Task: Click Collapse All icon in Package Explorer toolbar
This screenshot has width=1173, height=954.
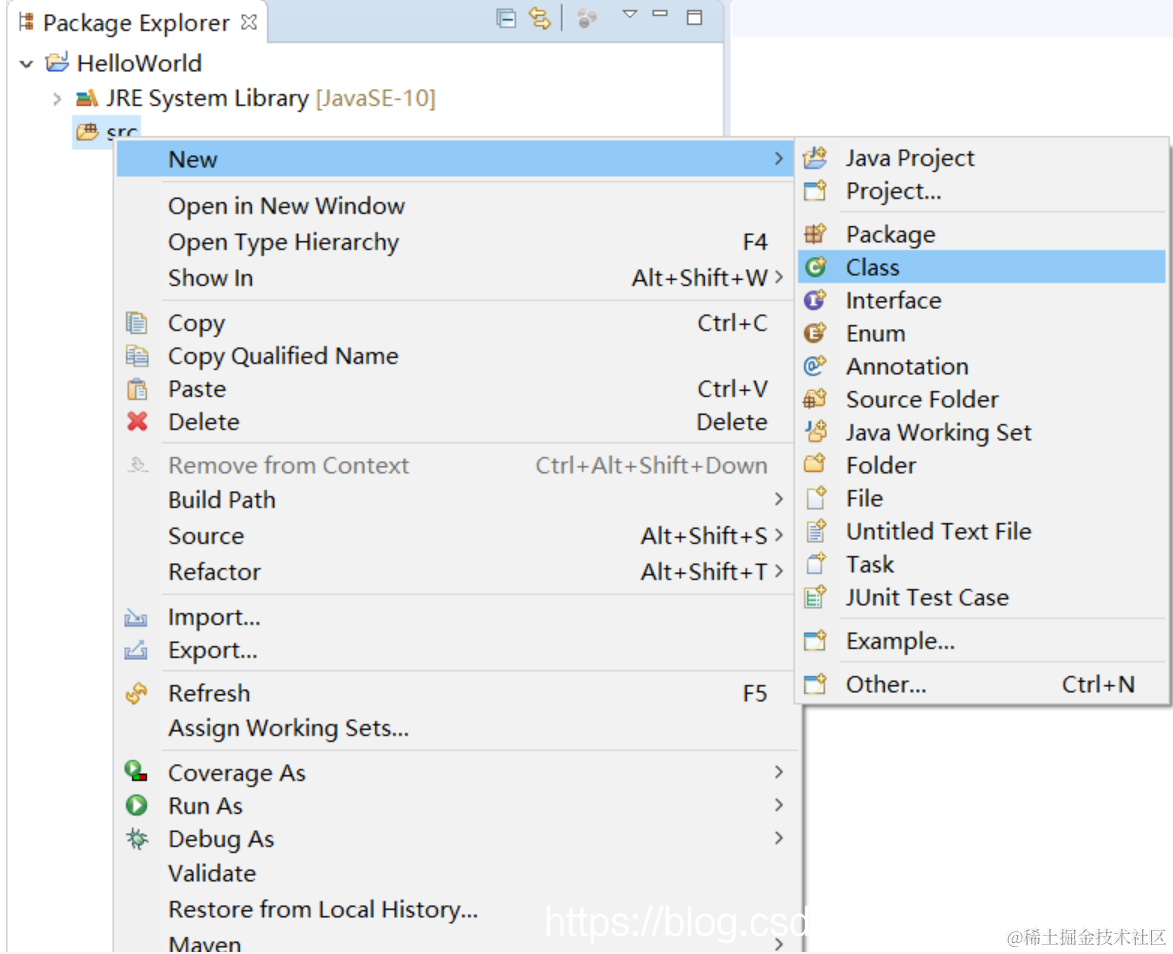Action: coord(506,18)
